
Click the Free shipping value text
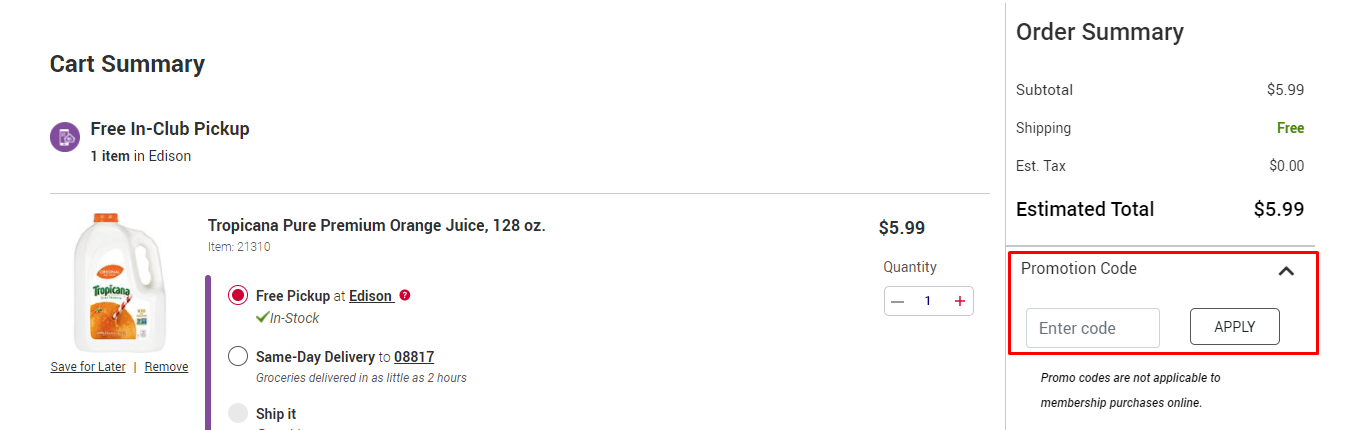1290,128
